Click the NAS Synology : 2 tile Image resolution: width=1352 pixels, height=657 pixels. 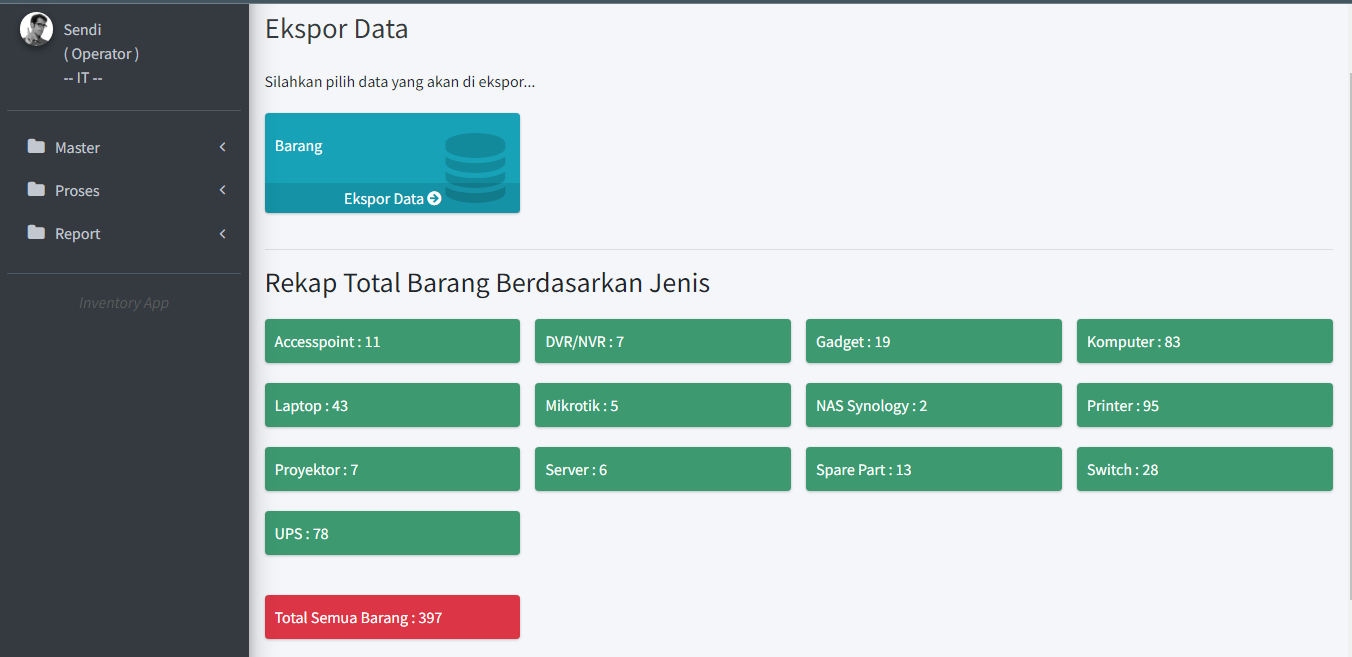coord(933,405)
